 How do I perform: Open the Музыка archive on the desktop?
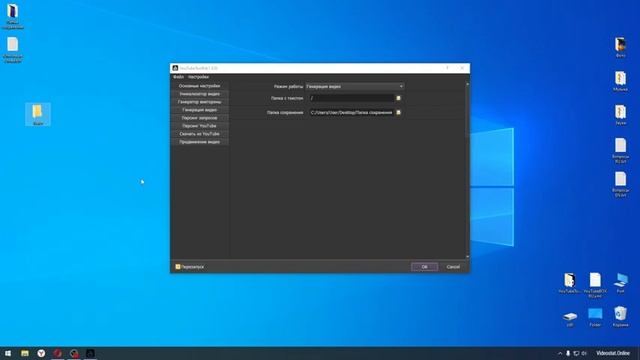tap(620, 81)
